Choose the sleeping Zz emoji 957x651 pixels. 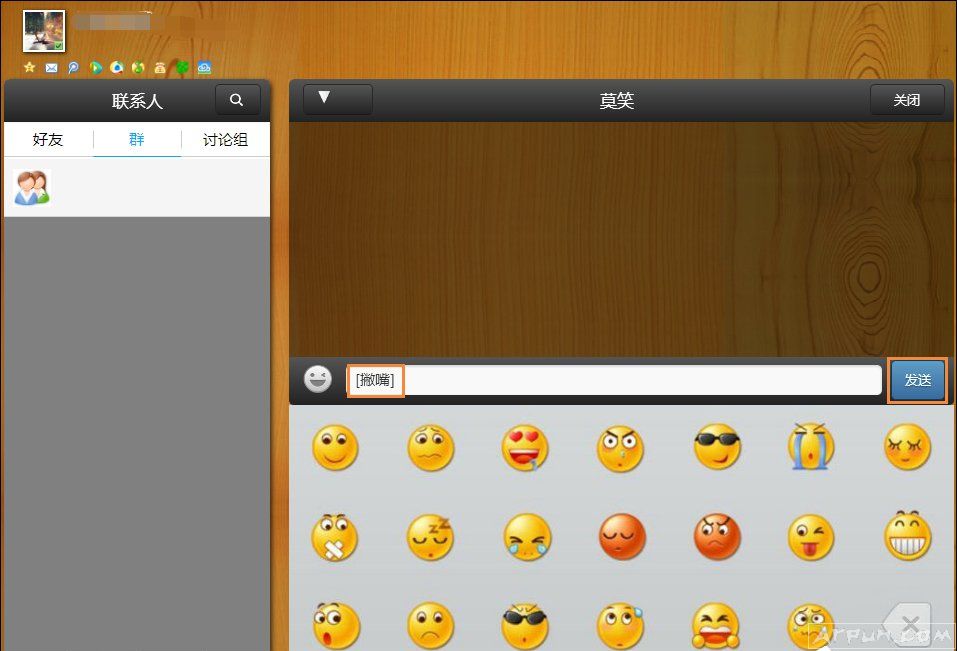430,538
